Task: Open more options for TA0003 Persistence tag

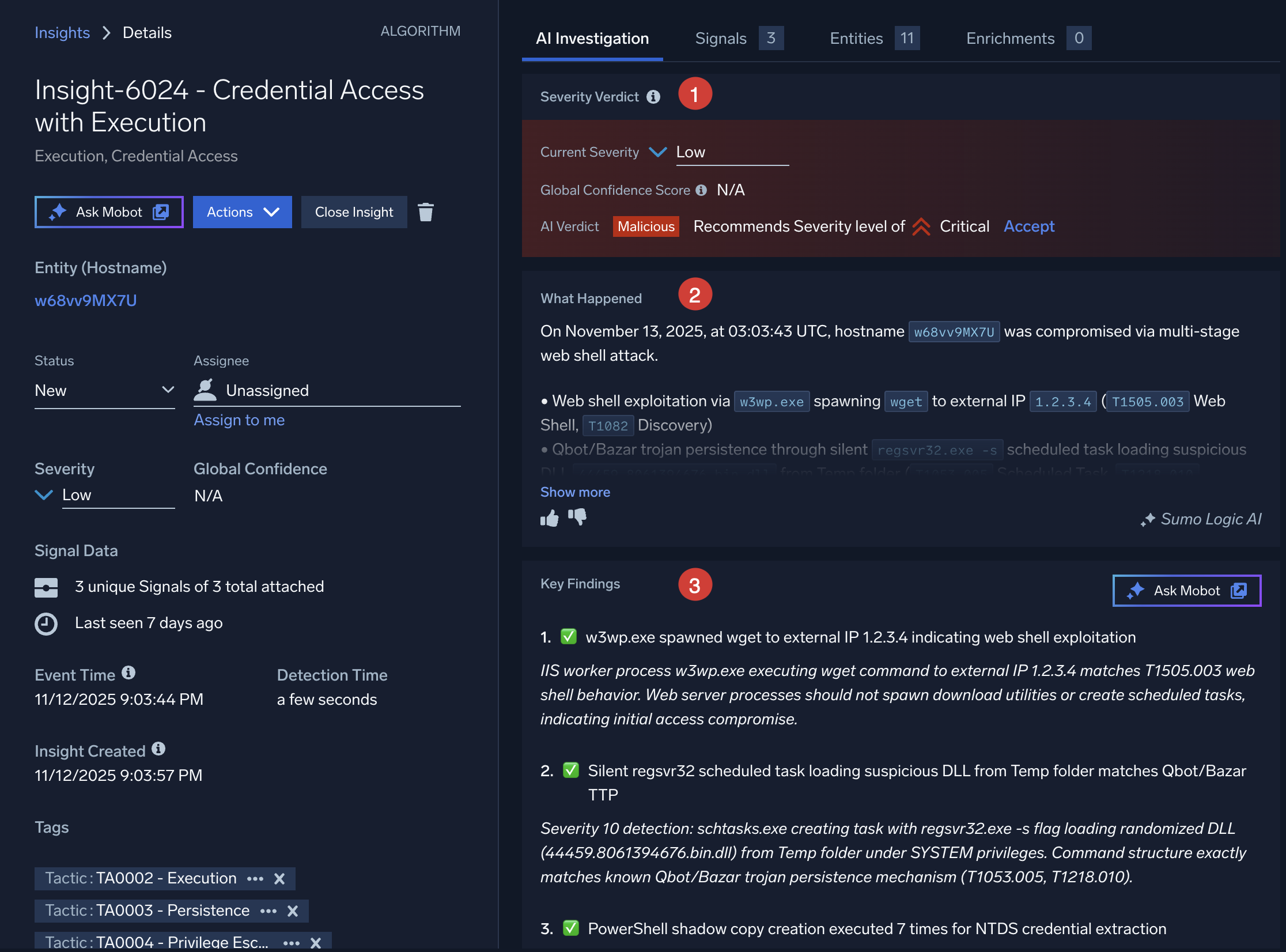Action: click(268, 911)
